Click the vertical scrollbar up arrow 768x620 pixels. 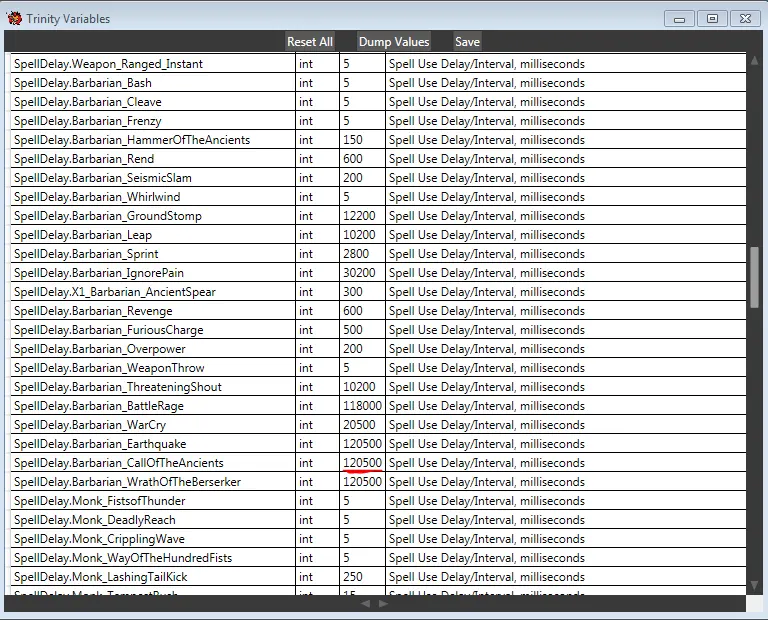point(754,59)
